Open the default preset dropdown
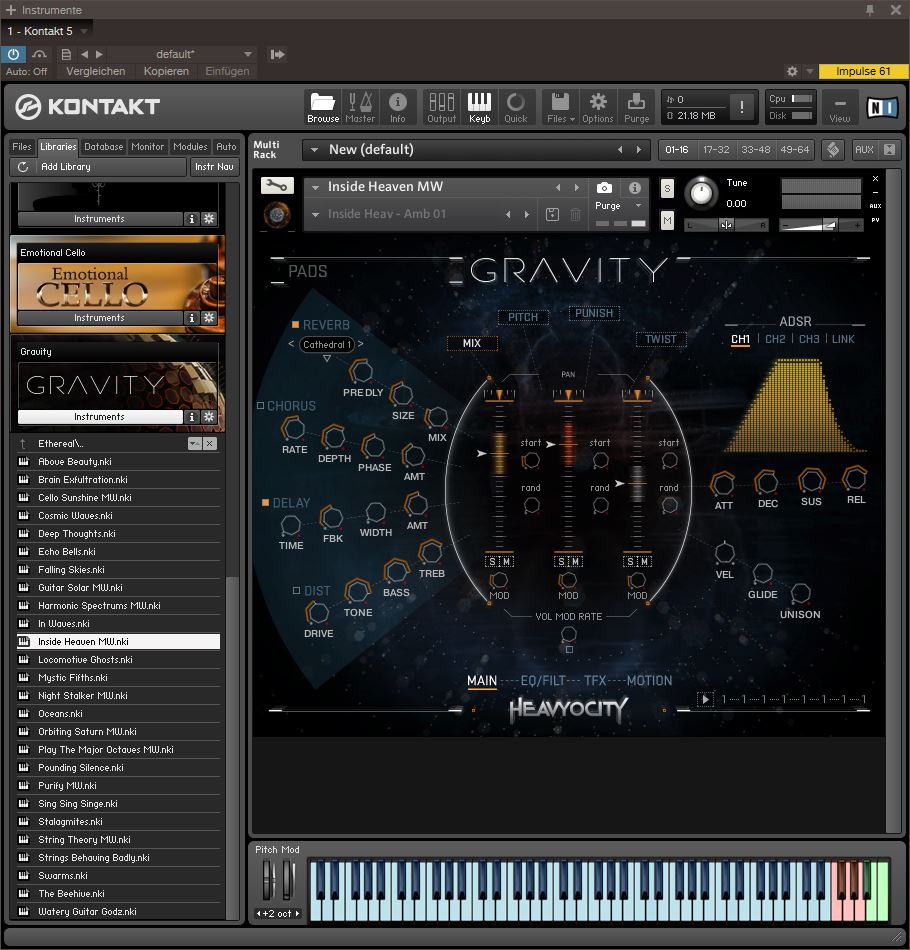Viewport: 910px width, 950px height. pos(248,55)
